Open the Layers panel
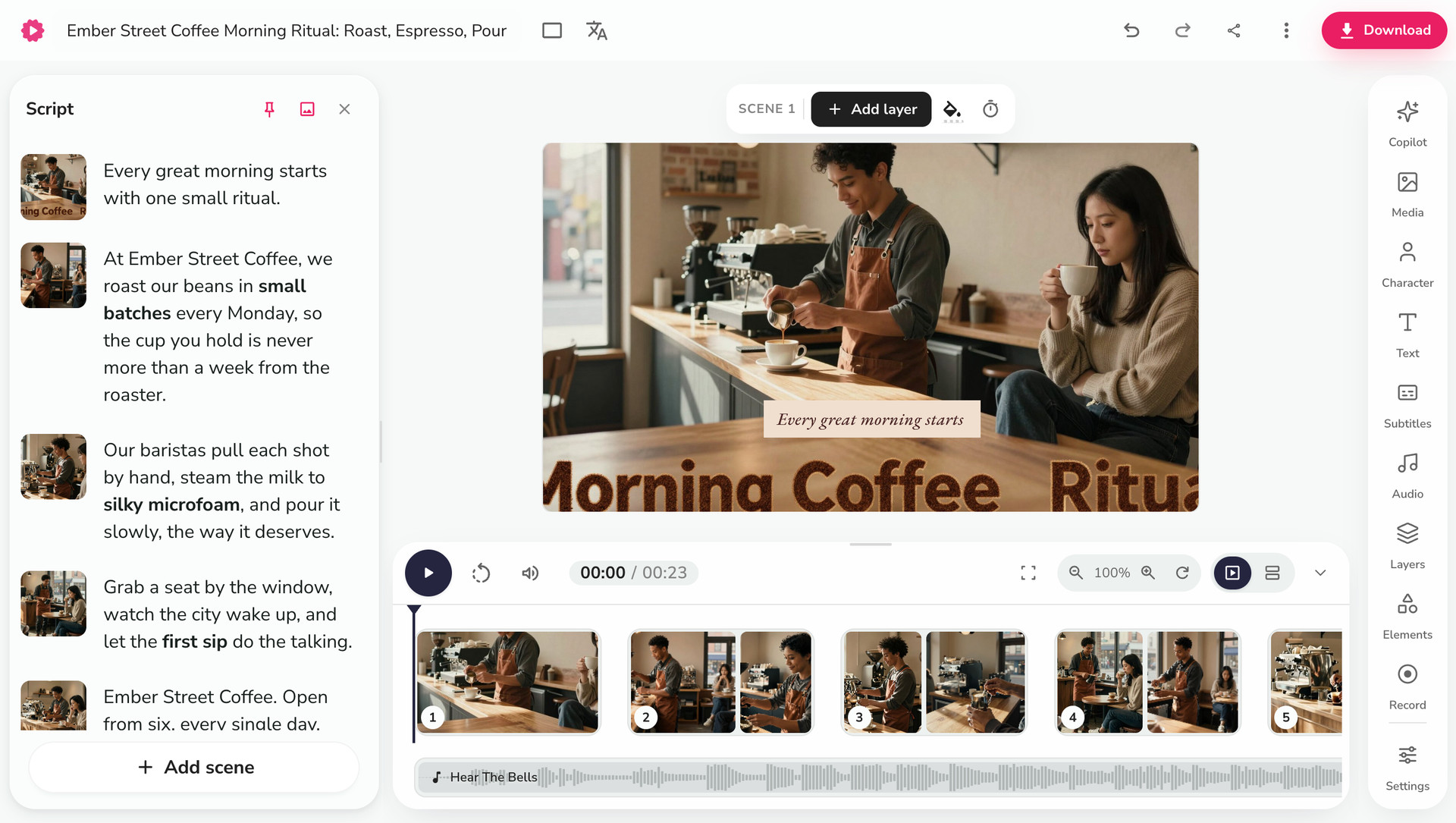Image resolution: width=1456 pixels, height=823 pixels. pyautogui.click(x=1407, y=547)
